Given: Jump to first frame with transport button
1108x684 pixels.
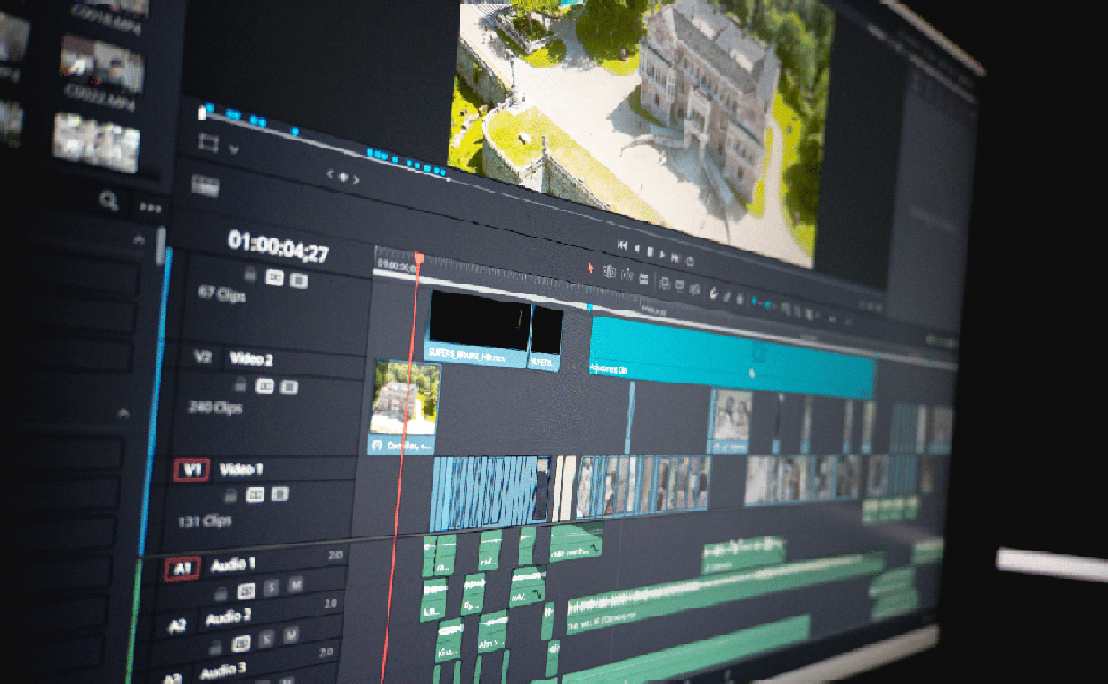Looking at the screenshot, I should click(623, 245).
